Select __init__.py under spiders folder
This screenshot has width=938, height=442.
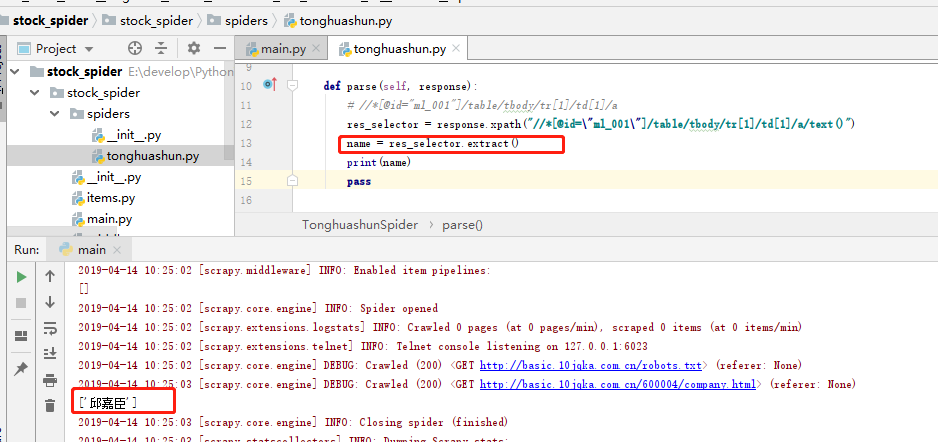(x=126, y=135)
